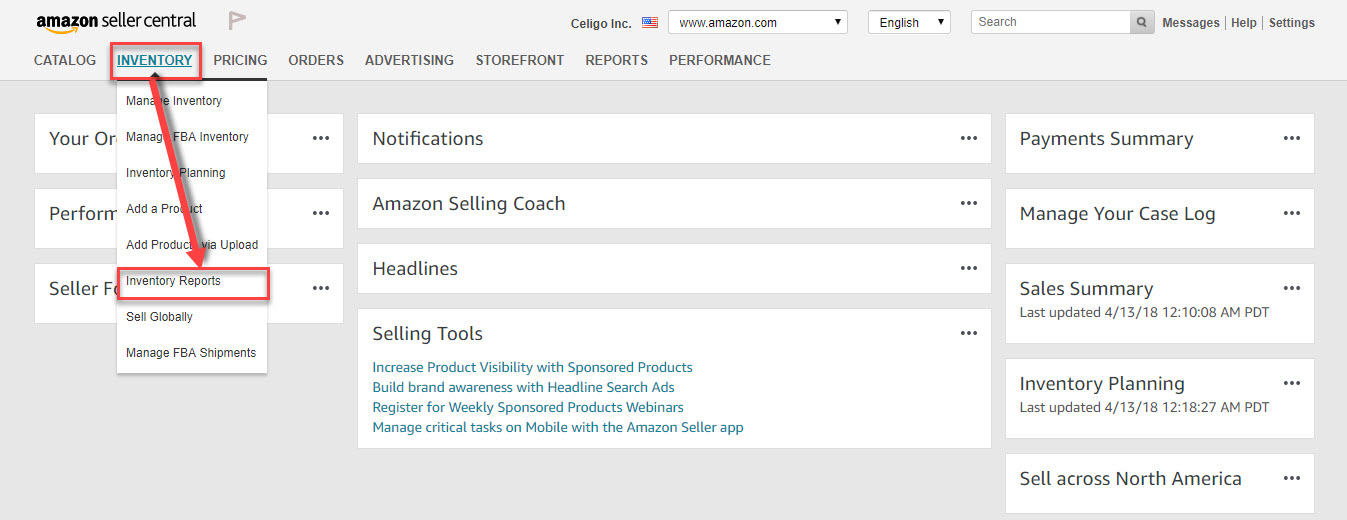This screenshot has width=1347, height=520.
Task: Open the Messages link
Action: (1191, 23)
